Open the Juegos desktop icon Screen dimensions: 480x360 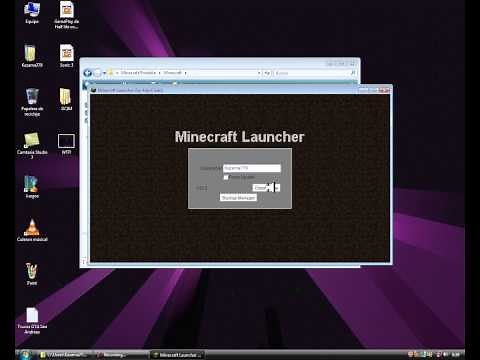tap(32, 187)
